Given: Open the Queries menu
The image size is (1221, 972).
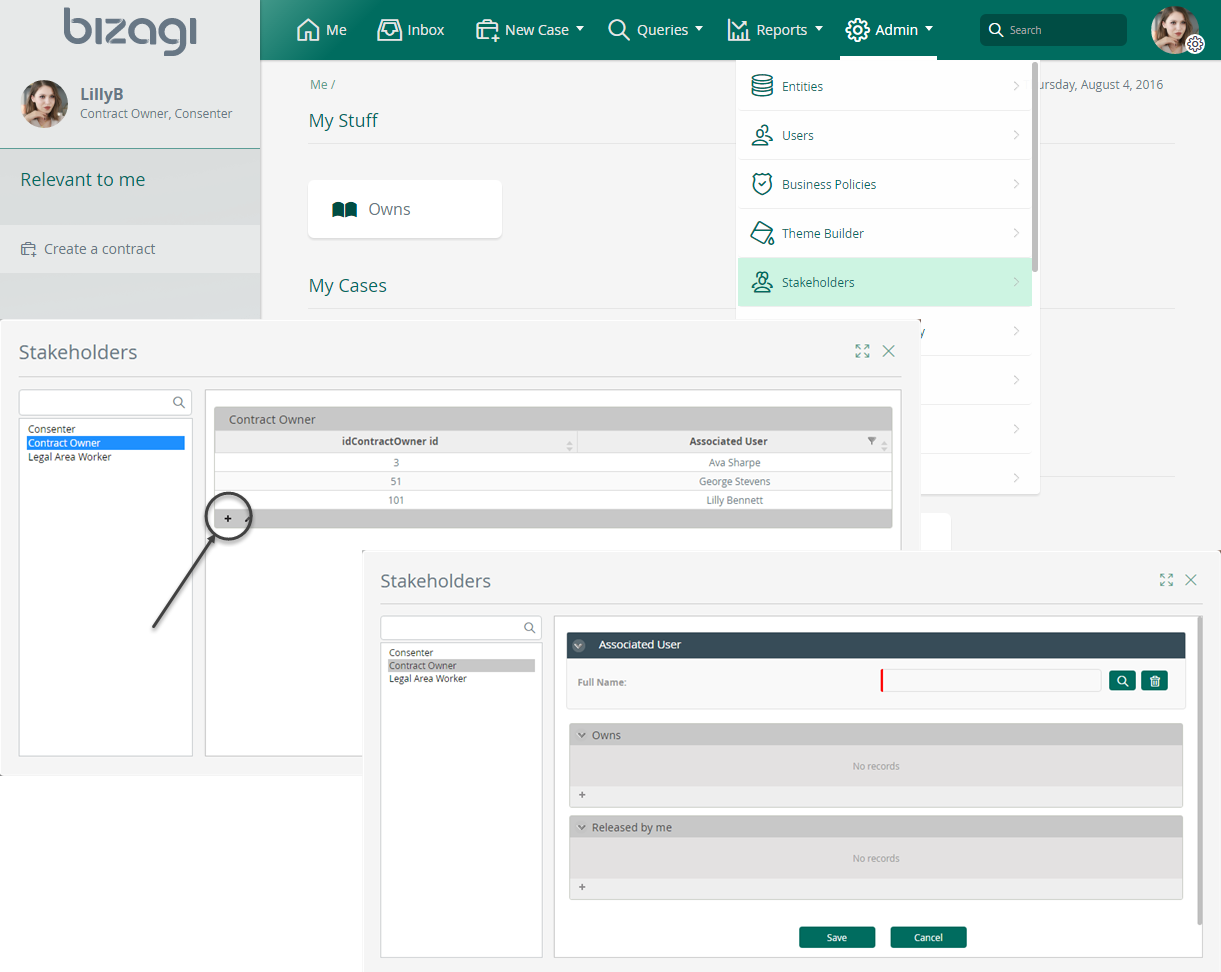Looking at the screenshot, I should click(655, 30).
